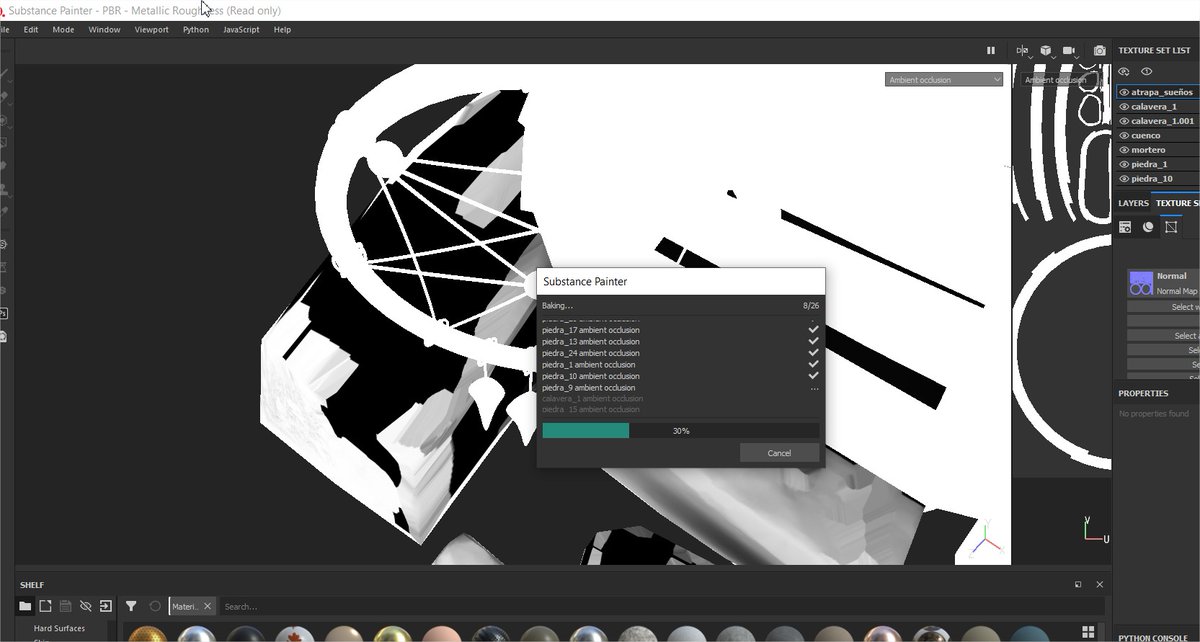This screenshot has height=642, width=1200.
Task: Open the Window menu
Action: coord(104,29)
